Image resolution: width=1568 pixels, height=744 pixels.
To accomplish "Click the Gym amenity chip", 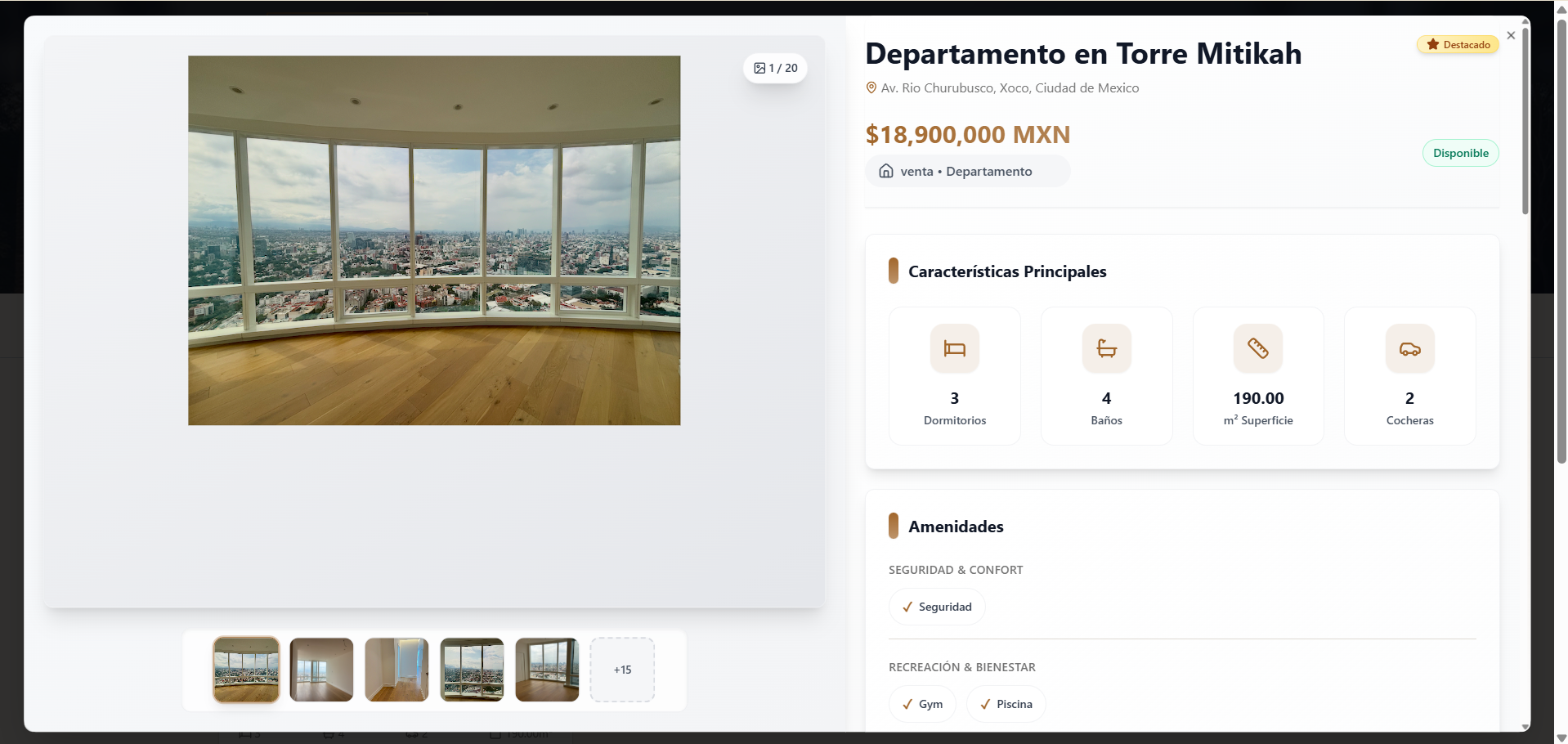I will click(922, 704).
